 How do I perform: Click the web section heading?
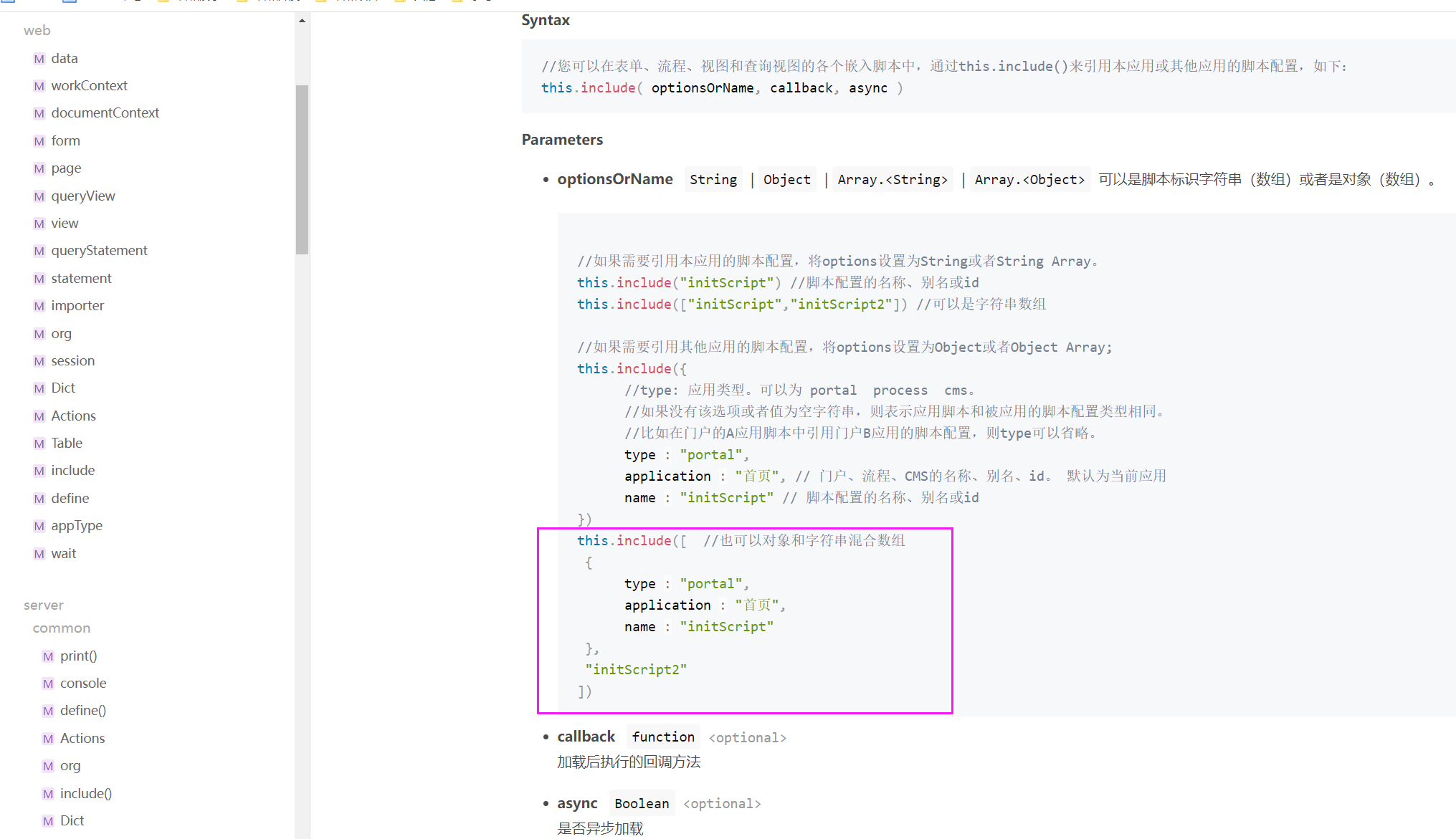(37, 31)
